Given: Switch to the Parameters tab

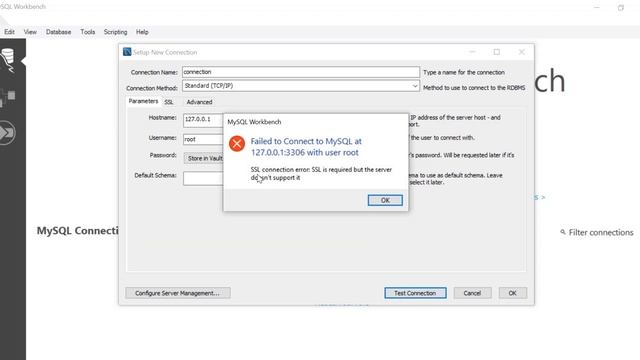Looking at the screenshot, I should click(143, 101).
